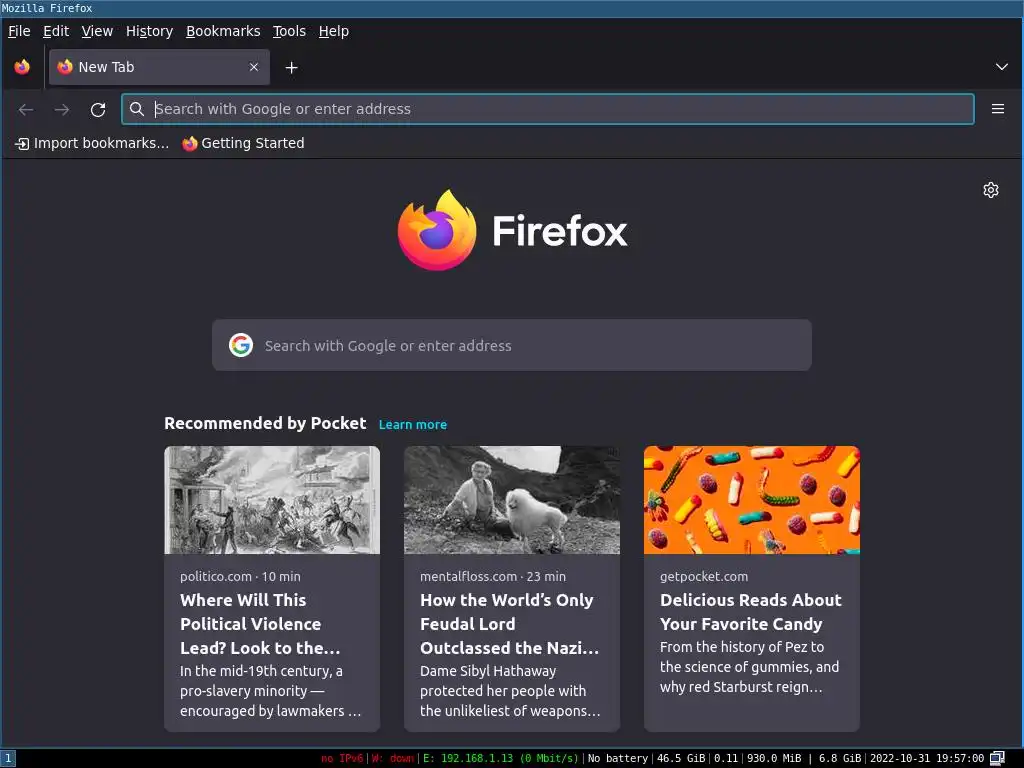Click the 'W: down' wireless status entry
The height and width of the screenshot is (768, 1024).
click(393, 758)
